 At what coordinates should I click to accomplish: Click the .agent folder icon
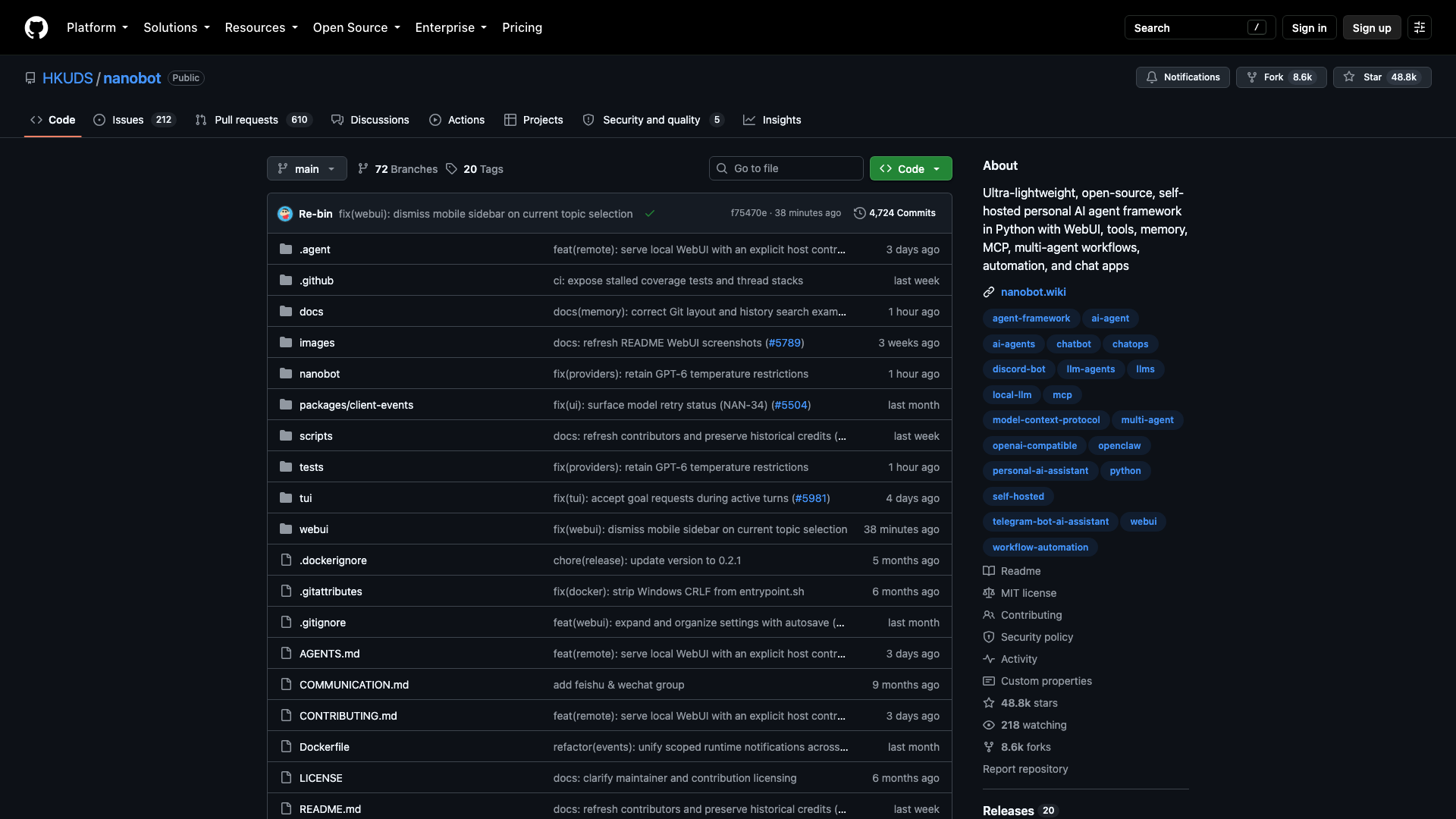[286, 249]
